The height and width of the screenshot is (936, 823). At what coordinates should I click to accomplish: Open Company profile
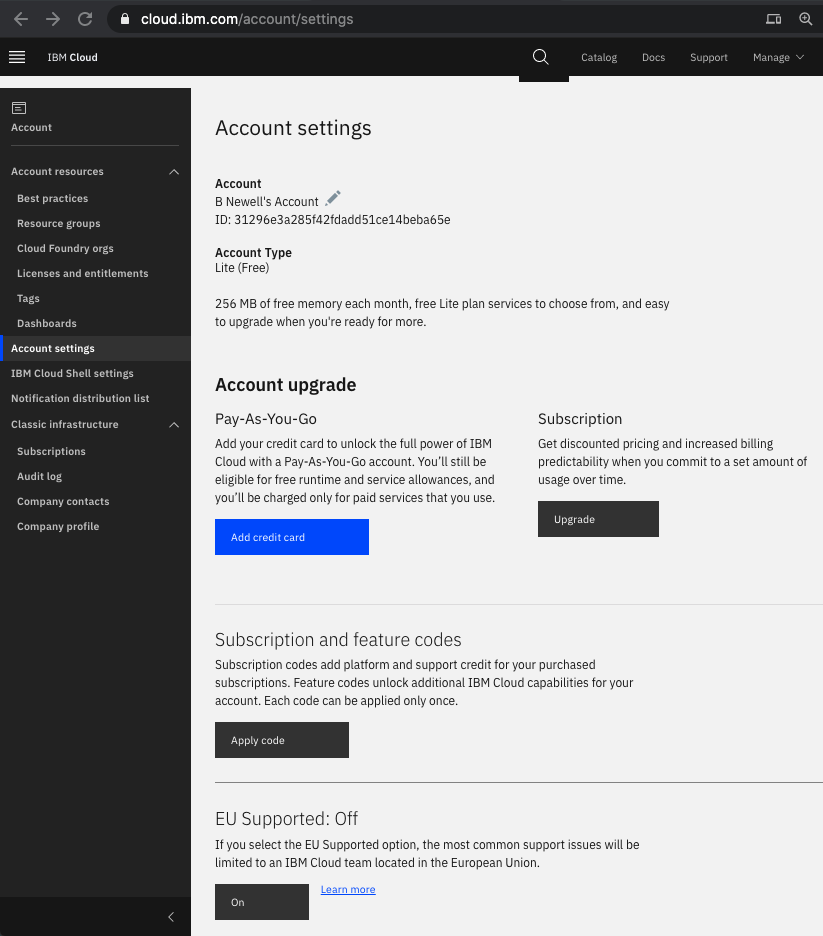(58, 526)
